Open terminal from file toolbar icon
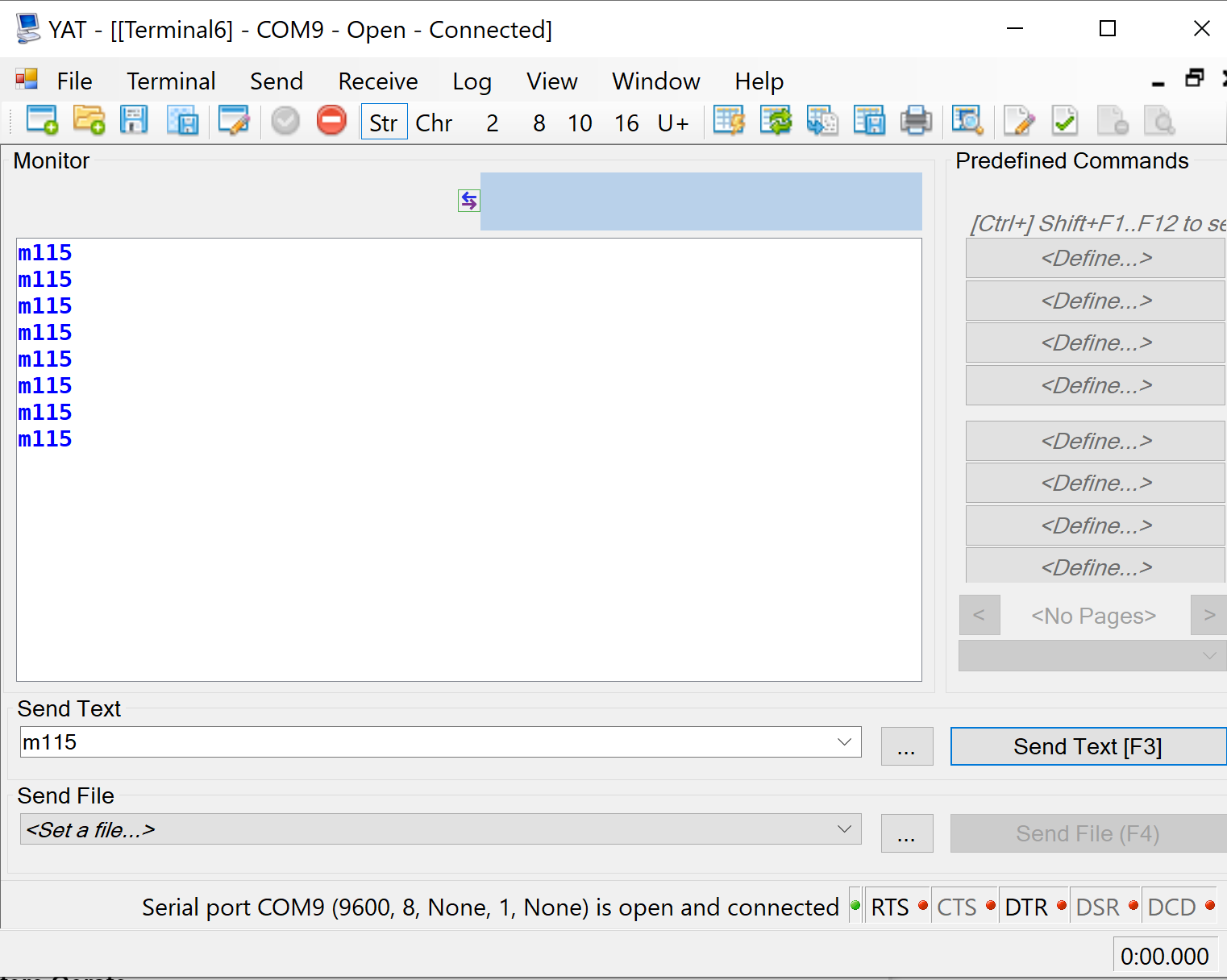This screenshot has width=1227, height=980. (89, 121)
